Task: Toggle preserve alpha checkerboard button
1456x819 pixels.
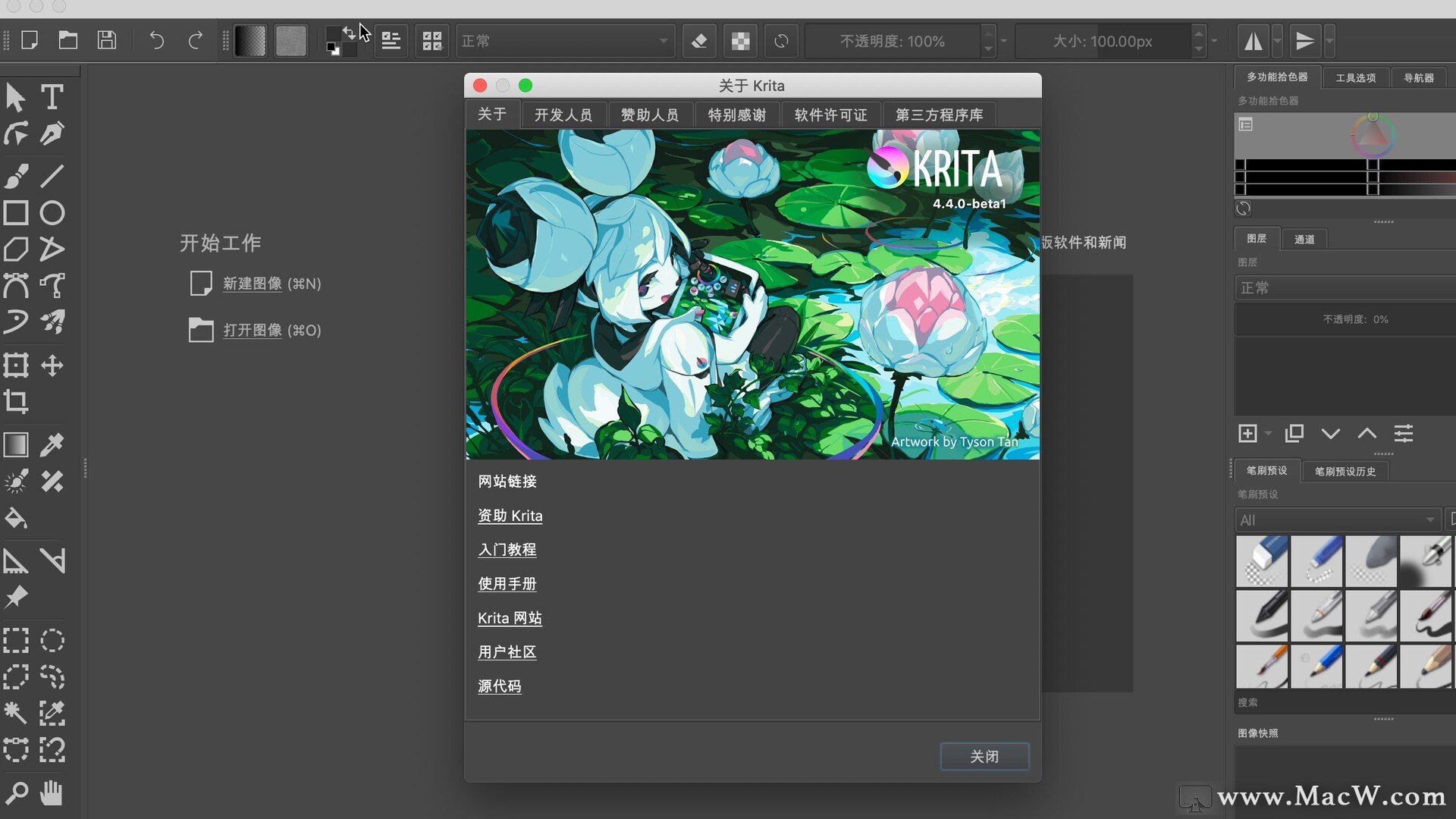Action: click(x=740, y=41)
